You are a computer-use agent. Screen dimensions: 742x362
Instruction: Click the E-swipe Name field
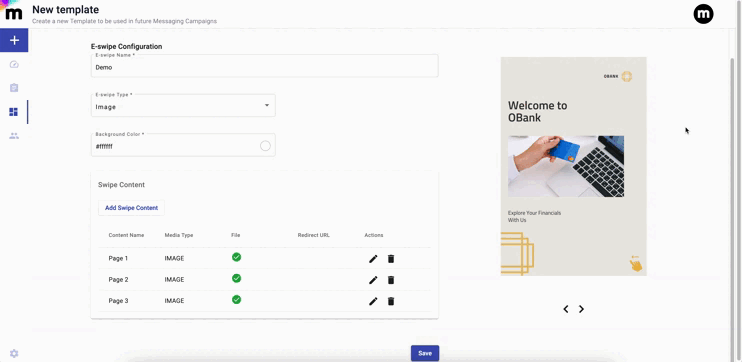tap(265, 66)
